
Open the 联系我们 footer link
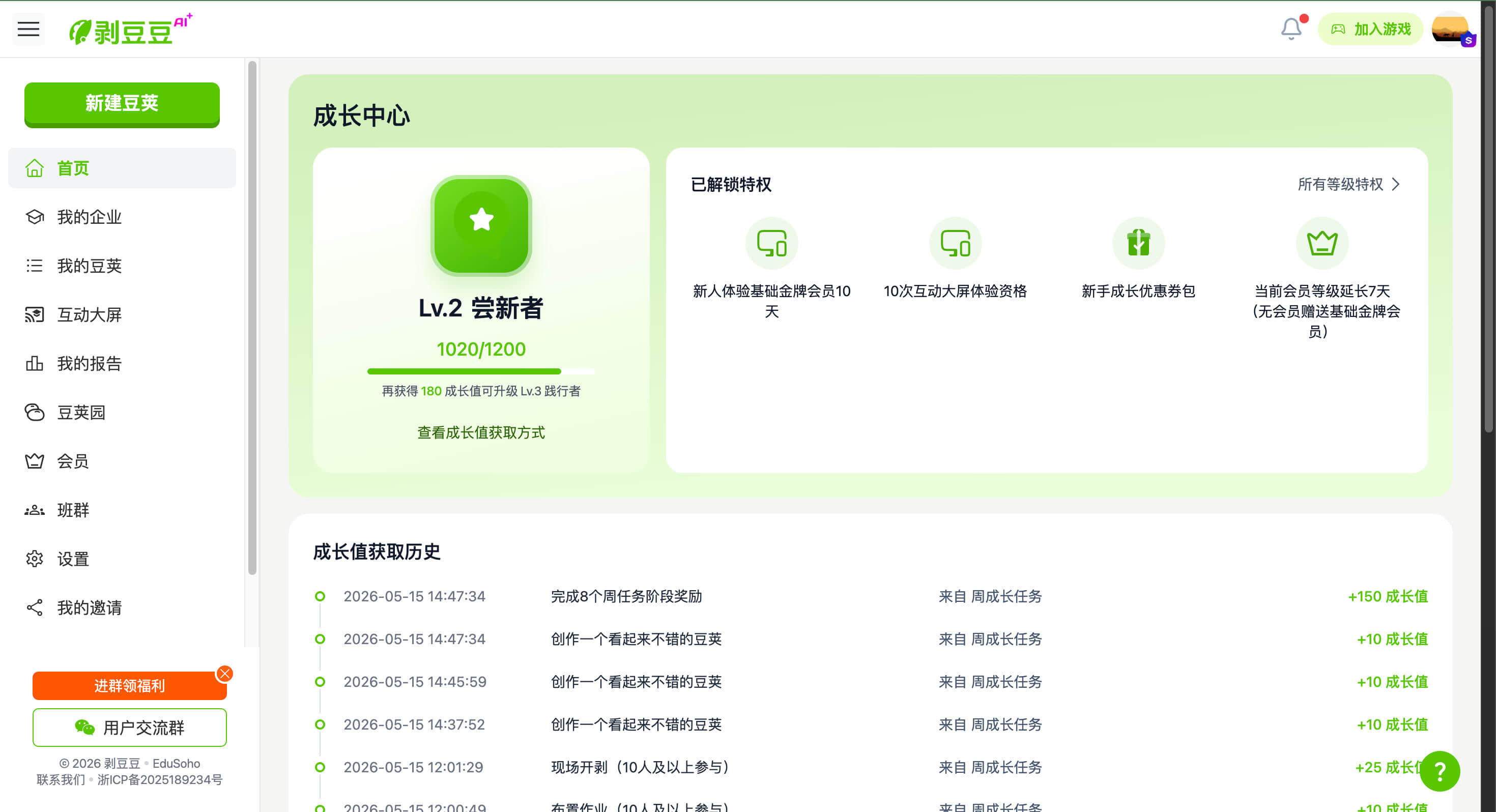(x=61, y=779)
